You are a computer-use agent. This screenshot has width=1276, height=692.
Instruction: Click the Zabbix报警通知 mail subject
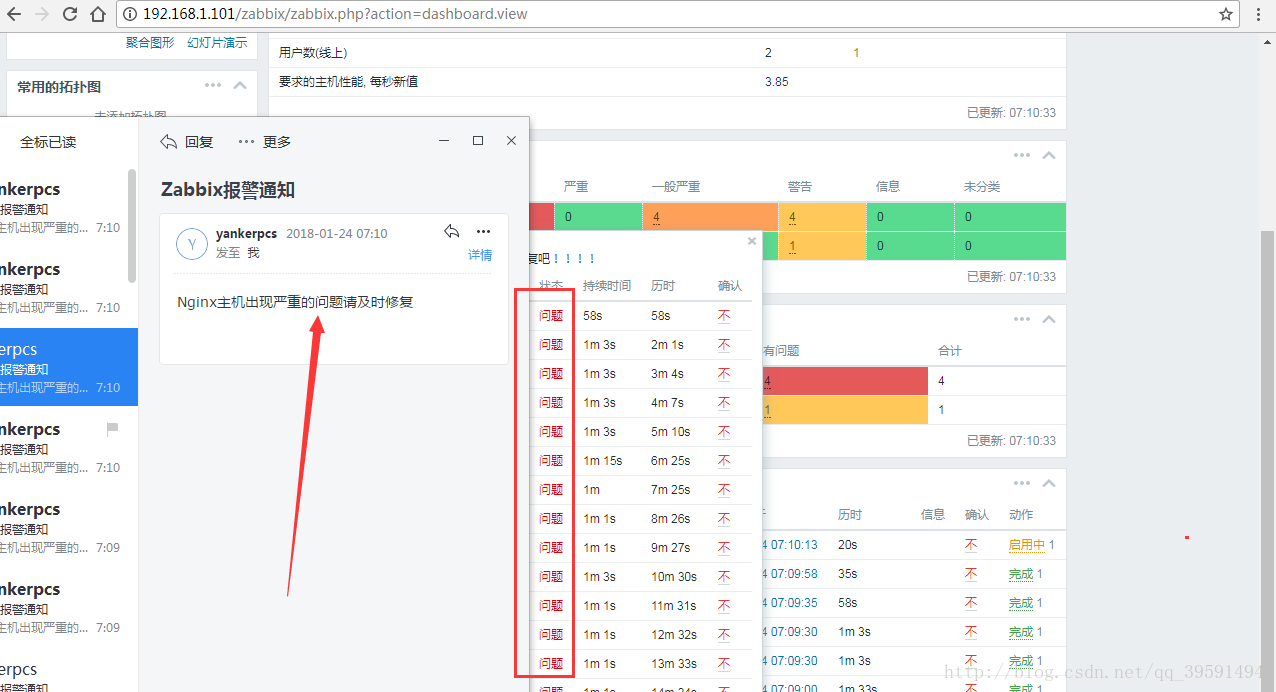point(228,190)
